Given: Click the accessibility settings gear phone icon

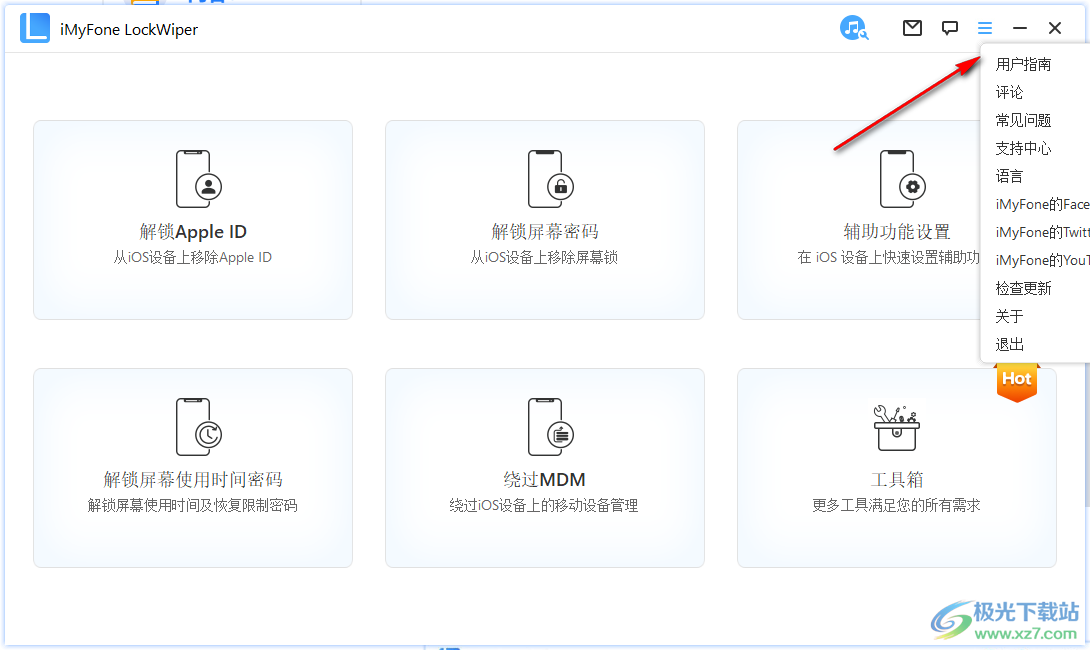Looking at the screenshot, I should [902, 179].
